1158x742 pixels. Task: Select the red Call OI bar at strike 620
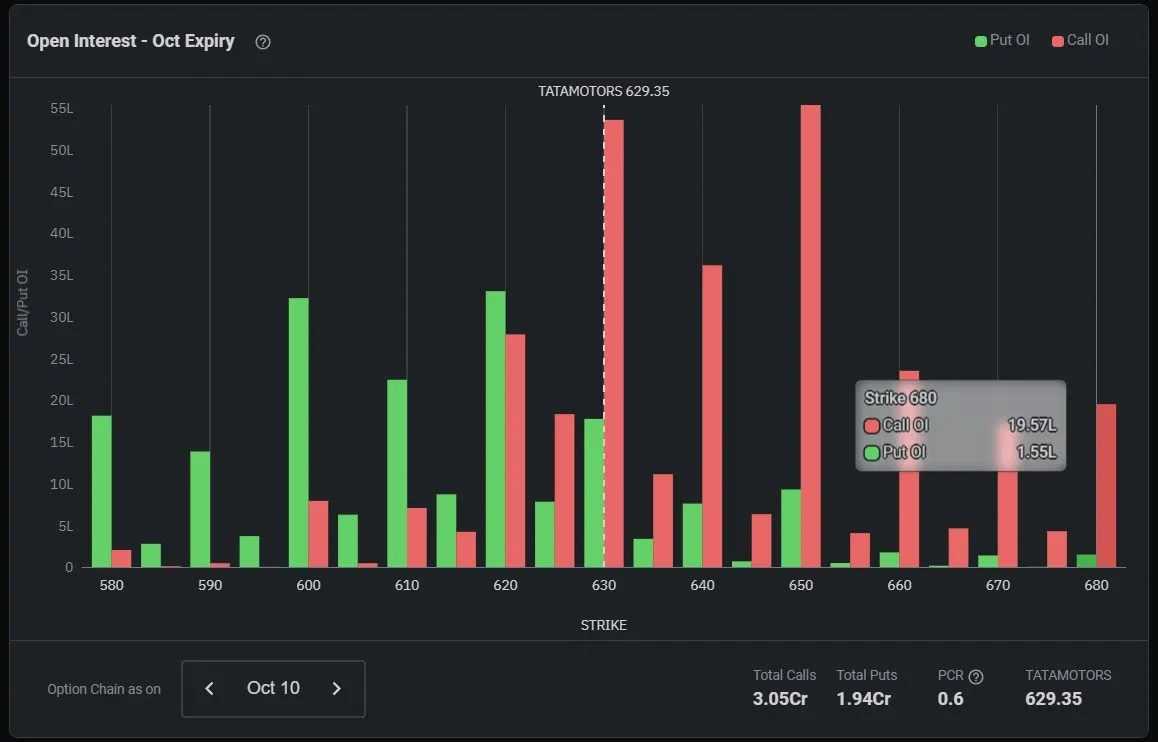coord(515,450)
